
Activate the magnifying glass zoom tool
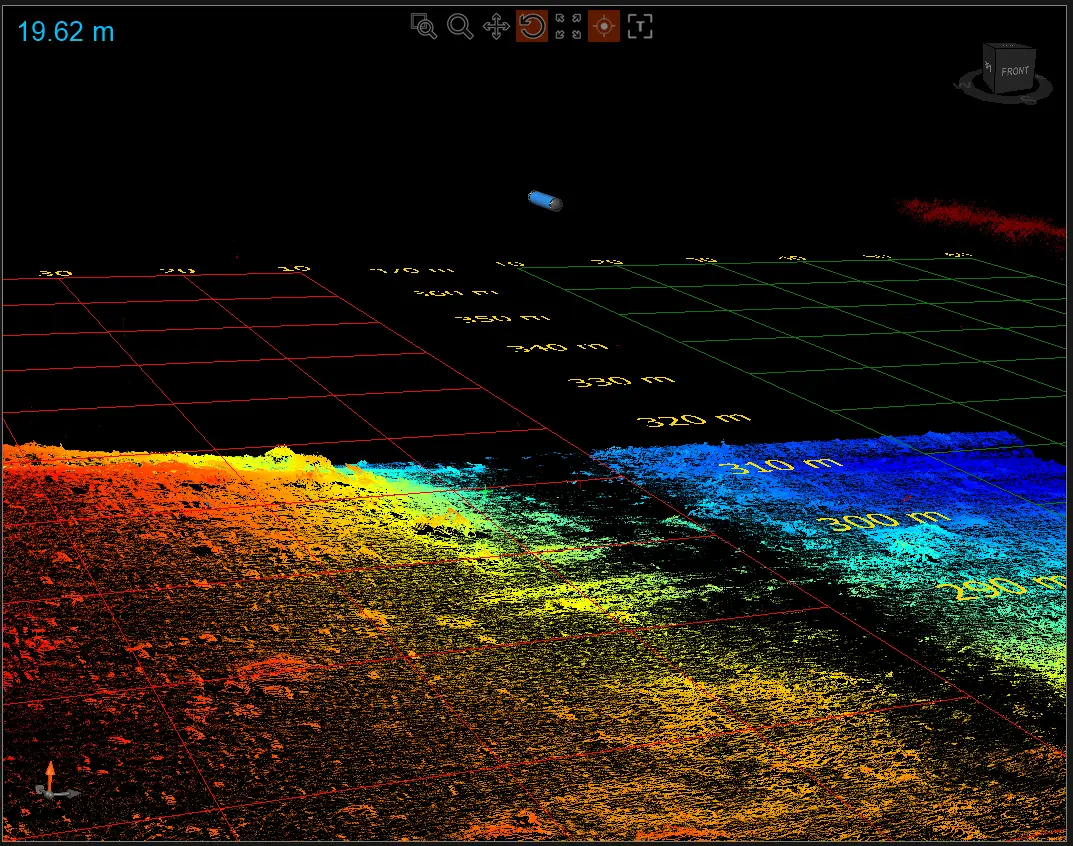click(x=460, y=26)
